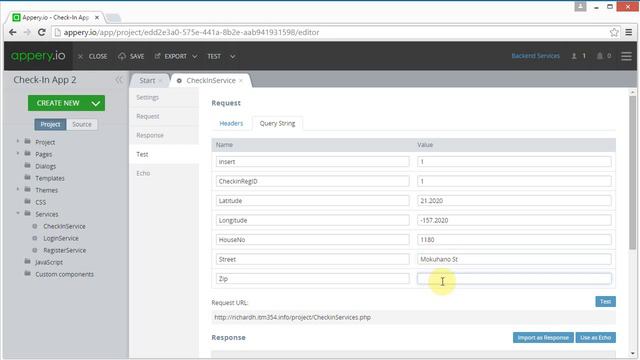Click the appery.io logo
Image resolution: width=640 pixels, height=360 pixels.
click(38, 56)
